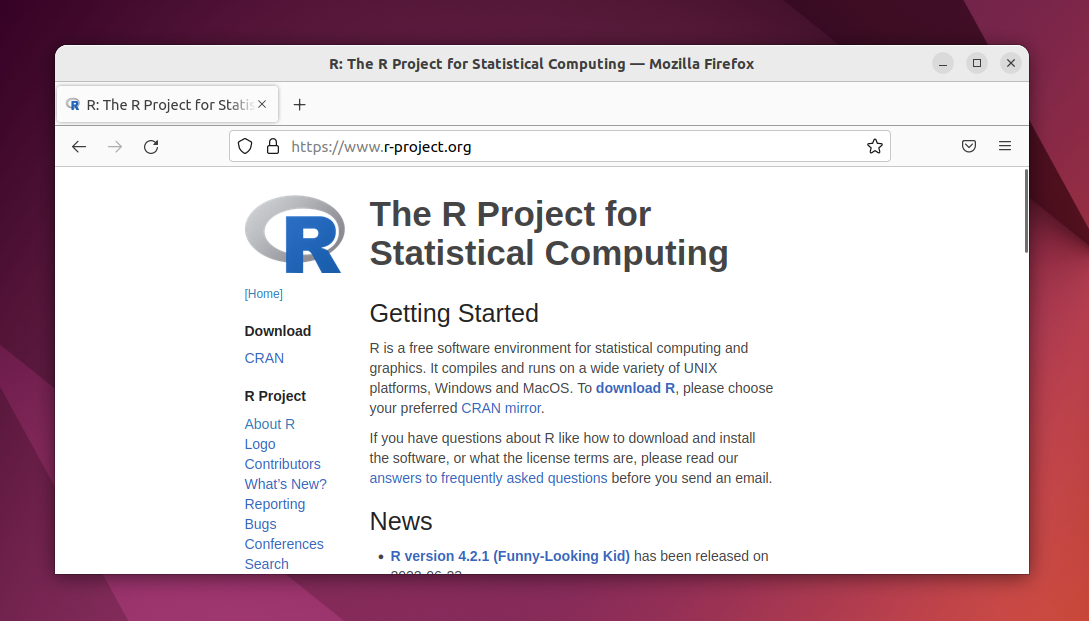
Task: Open R version 4.2.1 news link
Action: coord(510,556)
